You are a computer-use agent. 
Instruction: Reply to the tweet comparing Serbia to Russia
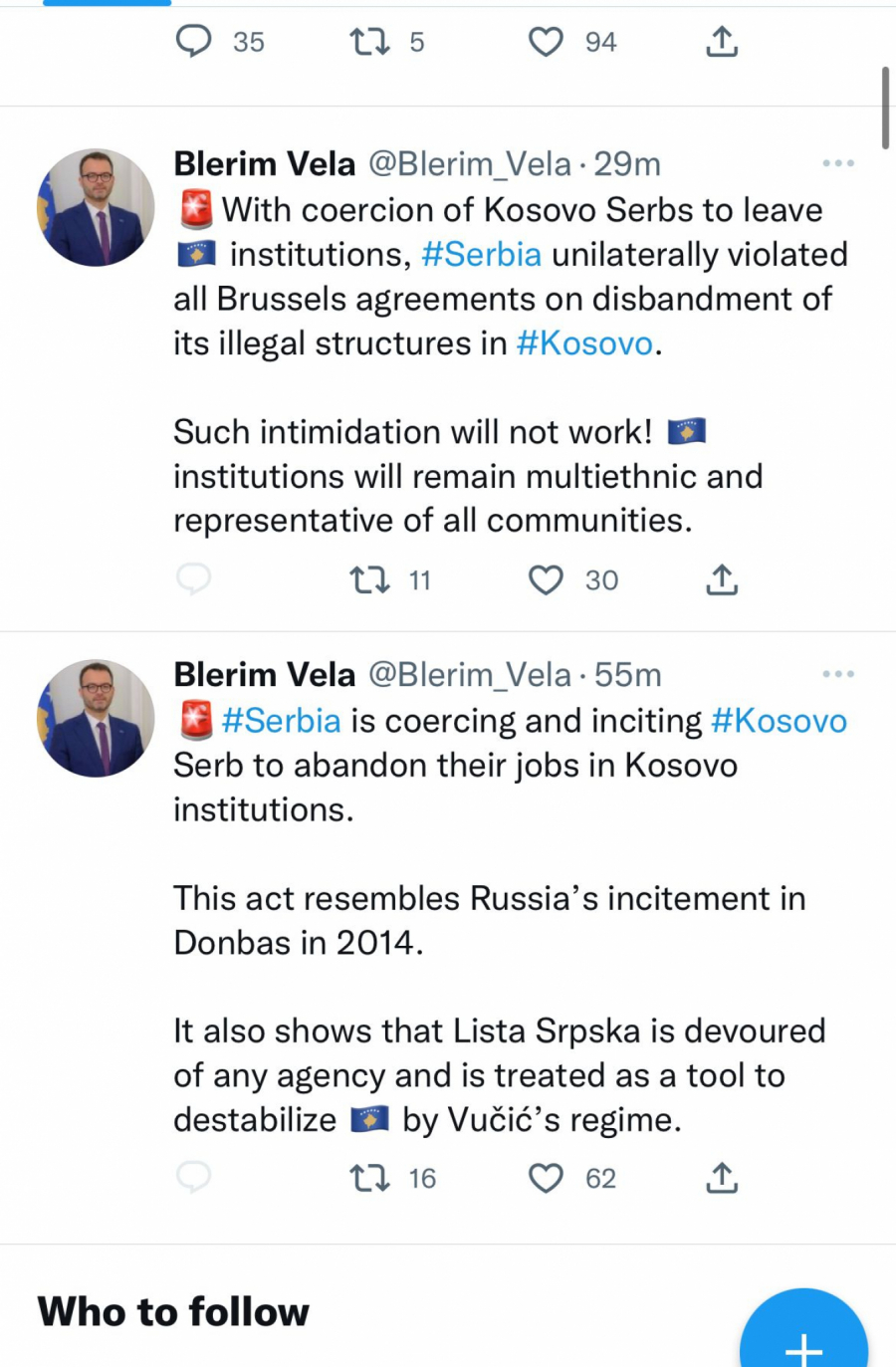coord(195,1178)
